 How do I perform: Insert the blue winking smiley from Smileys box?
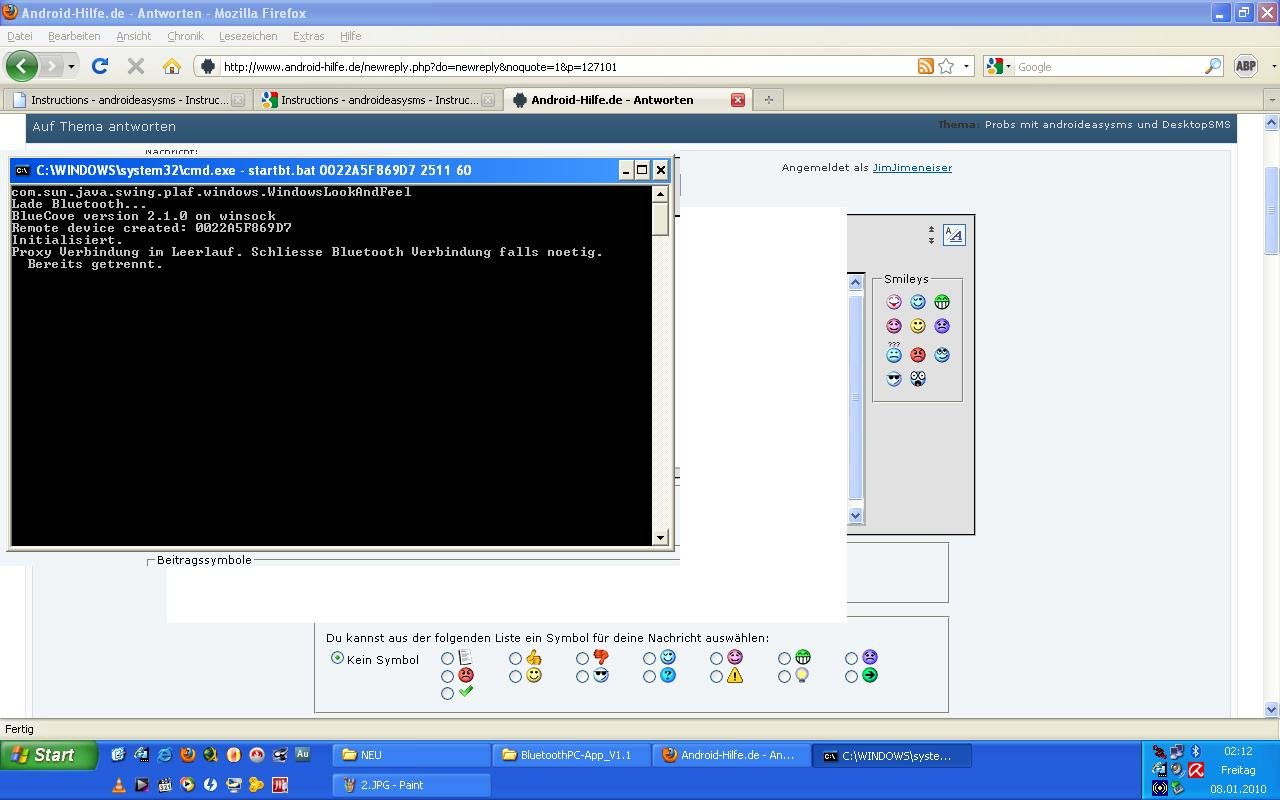coord(918,302)
